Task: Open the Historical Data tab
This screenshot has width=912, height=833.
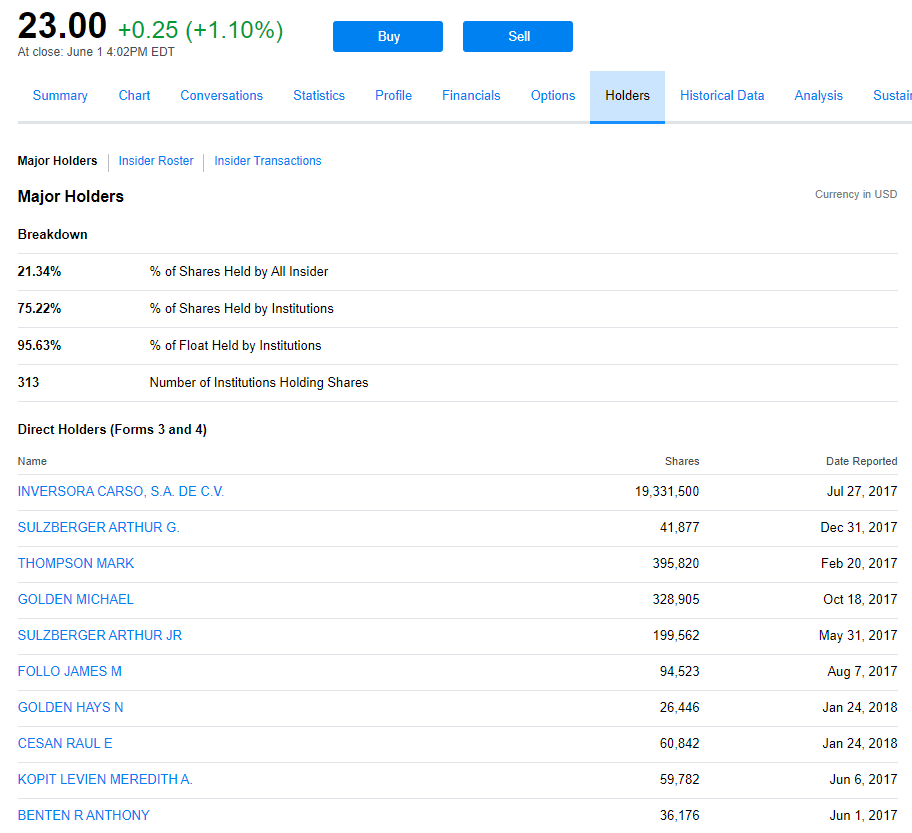Action: pos(722,95)
